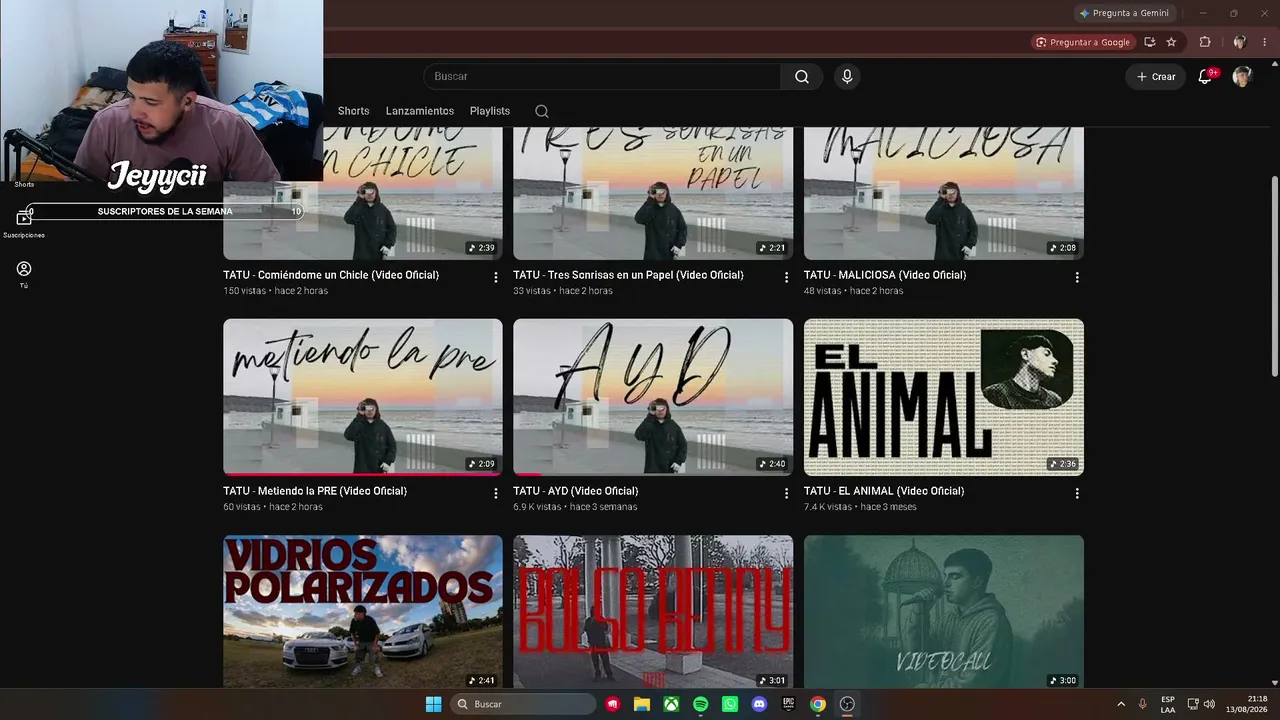Open the Chrome extensions puzzle icon

[1204, 42]
